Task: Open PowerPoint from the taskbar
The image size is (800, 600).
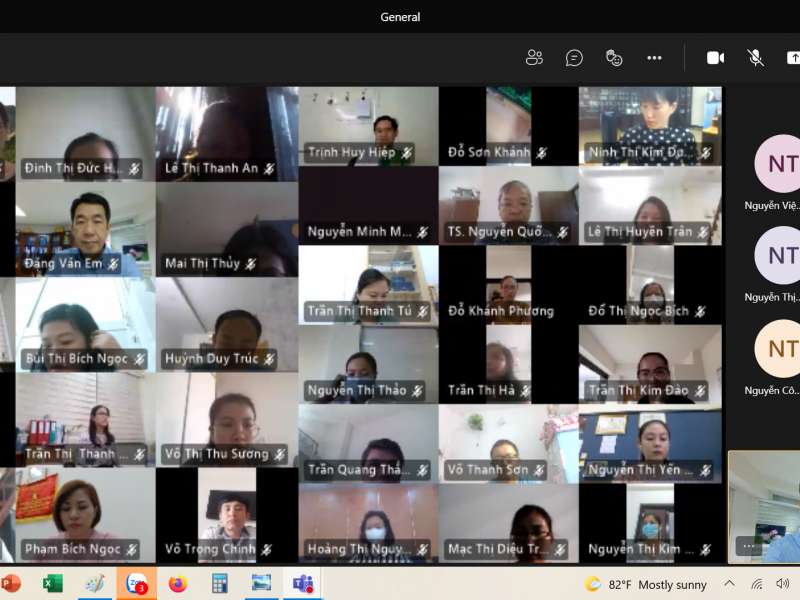Action: [11, 583]
